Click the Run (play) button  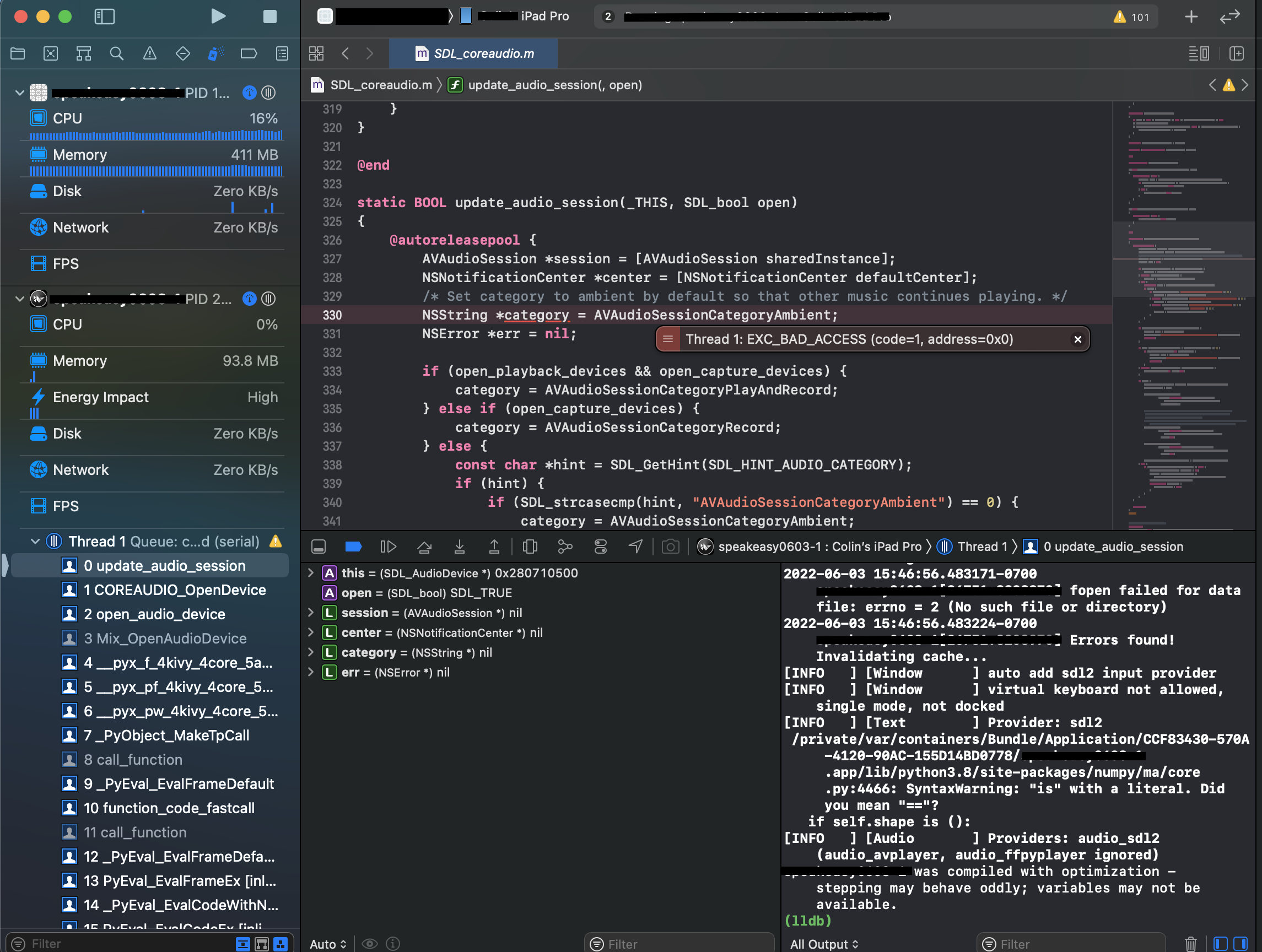point(218,16)
